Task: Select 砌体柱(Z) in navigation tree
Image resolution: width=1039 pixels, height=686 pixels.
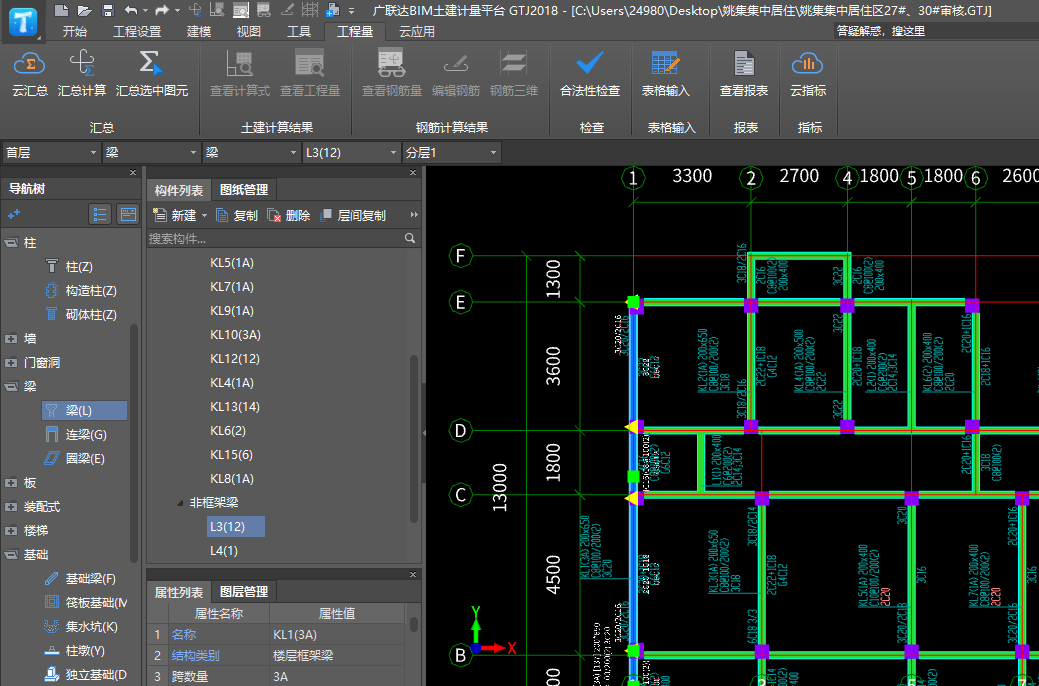Action: [91, 314]
